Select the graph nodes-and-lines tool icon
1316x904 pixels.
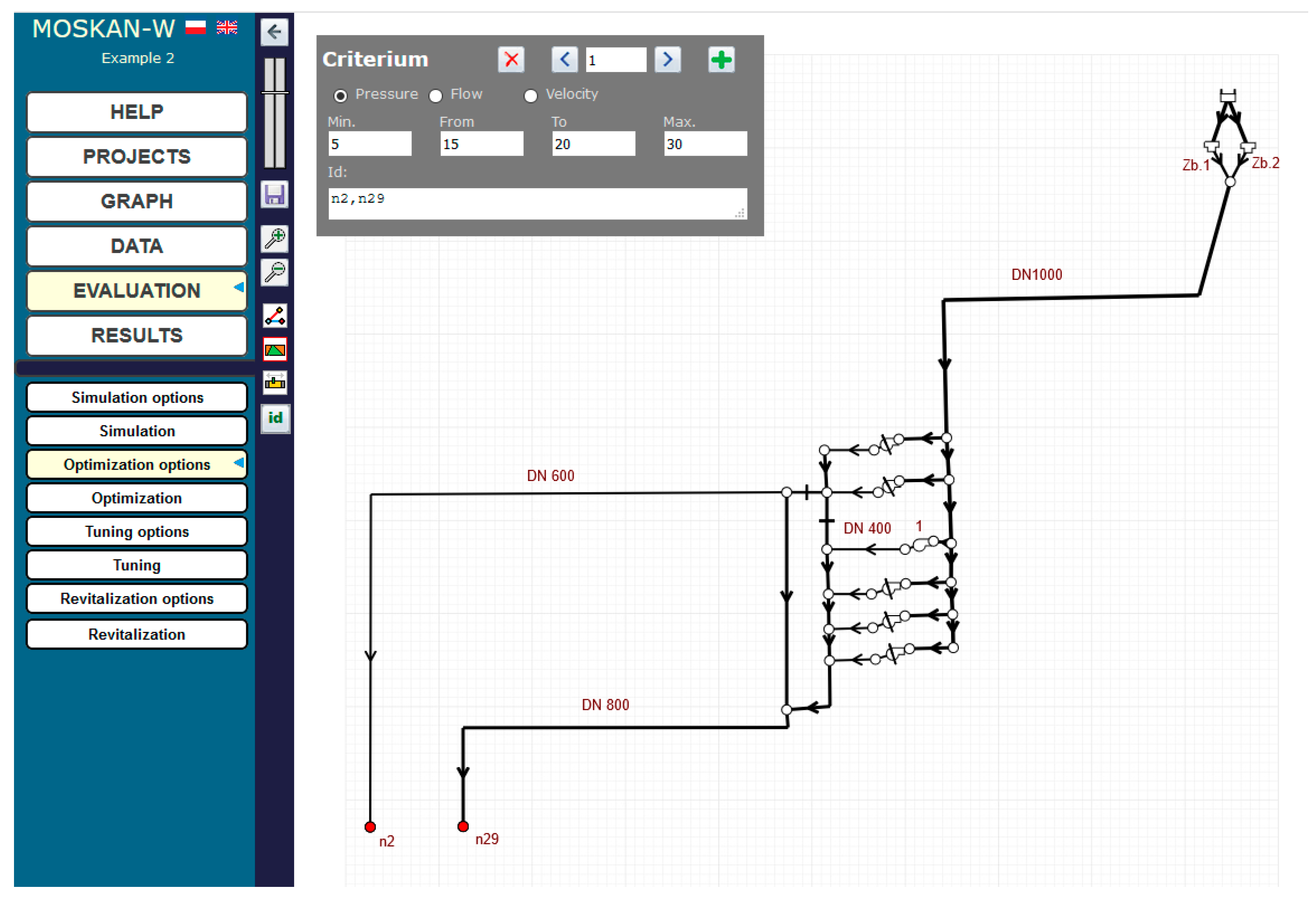[x=274, y=316]
